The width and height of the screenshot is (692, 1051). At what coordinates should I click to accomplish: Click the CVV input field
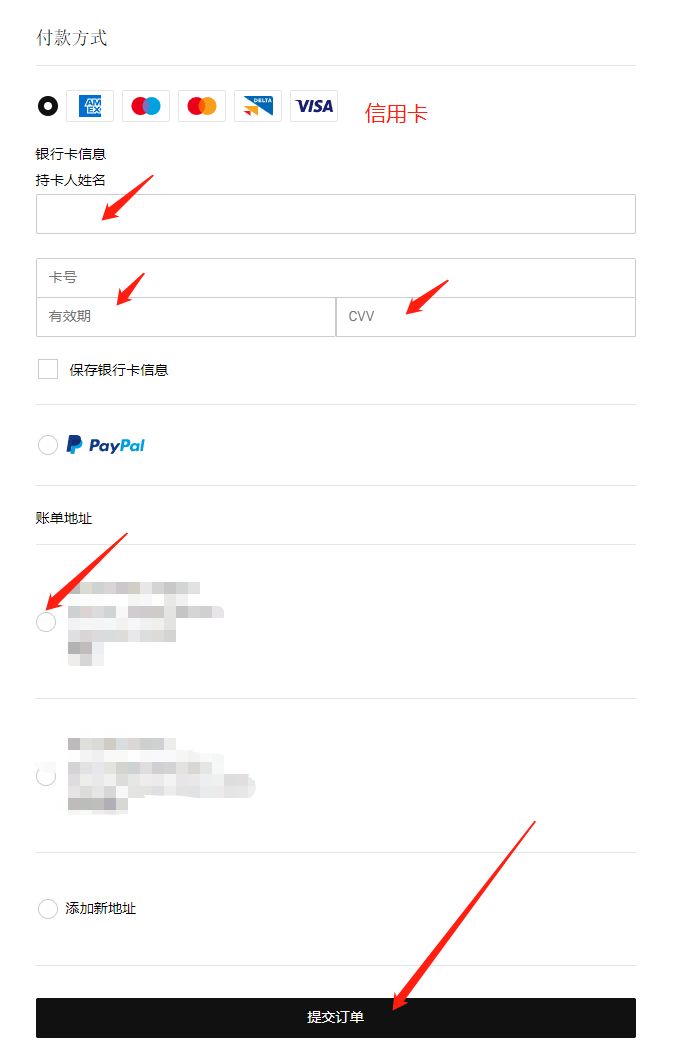[x=486, y=316]
